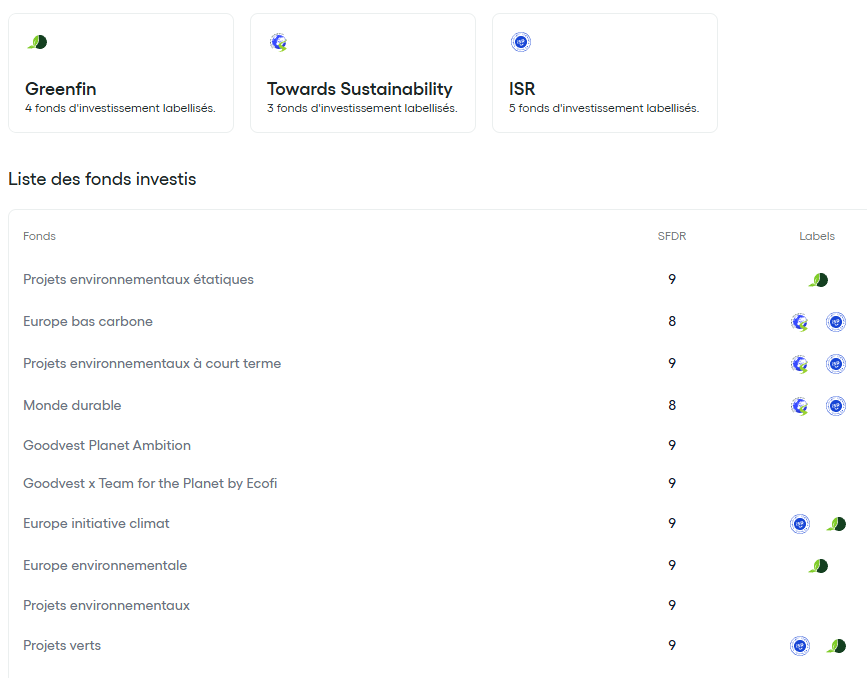This screenshot has width=867, height=678.
Task: Open Goodvest x Team for the Planet by Ecofi
Action: 150,483
